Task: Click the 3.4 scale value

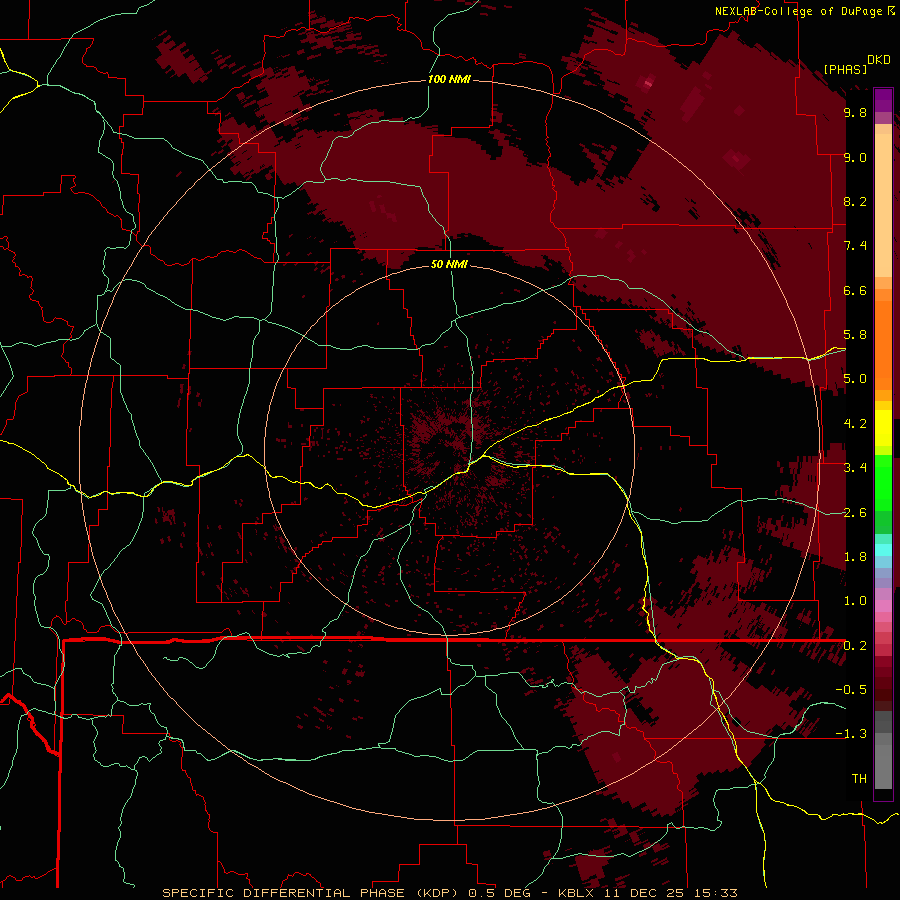Action: coord(855,468)
